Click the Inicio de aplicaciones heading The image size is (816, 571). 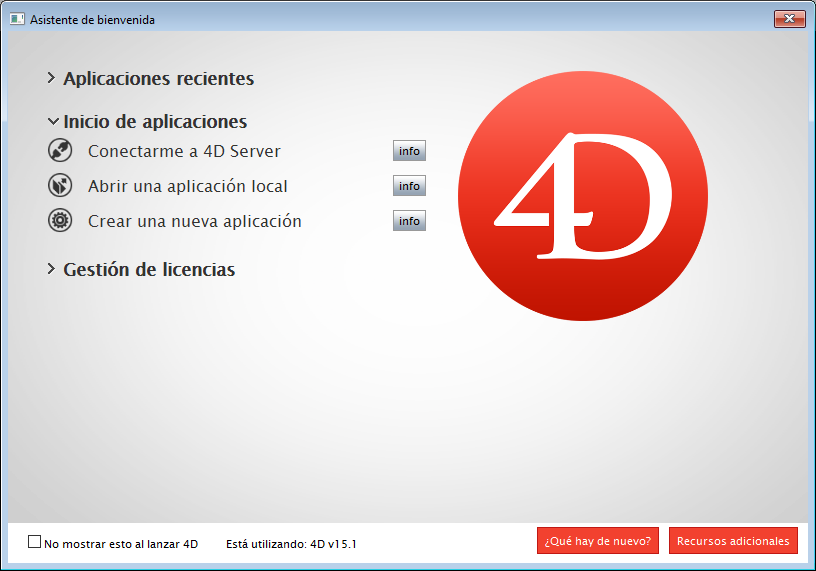pyautogui.click(x=155, y=122)
